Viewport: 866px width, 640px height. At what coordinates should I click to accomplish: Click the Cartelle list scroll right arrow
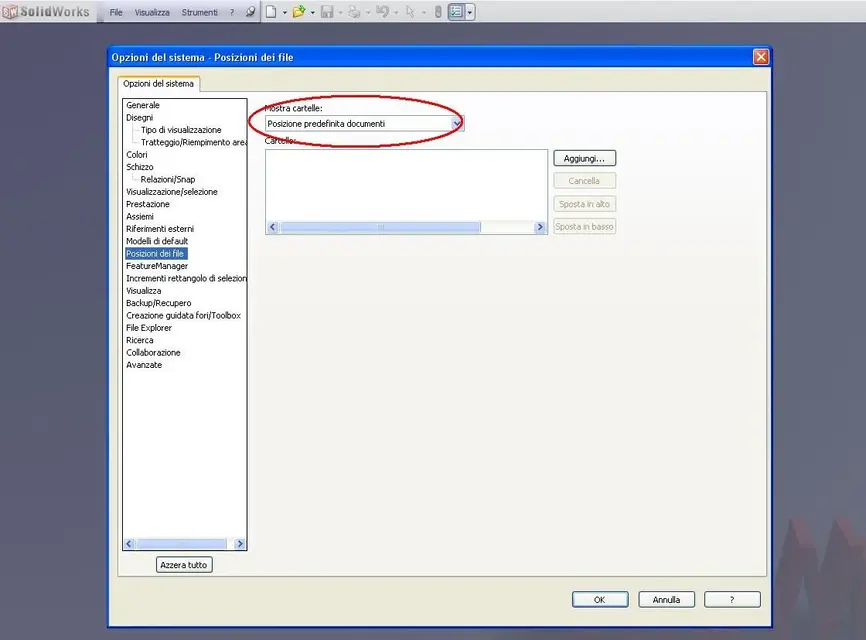coord(540,227)
